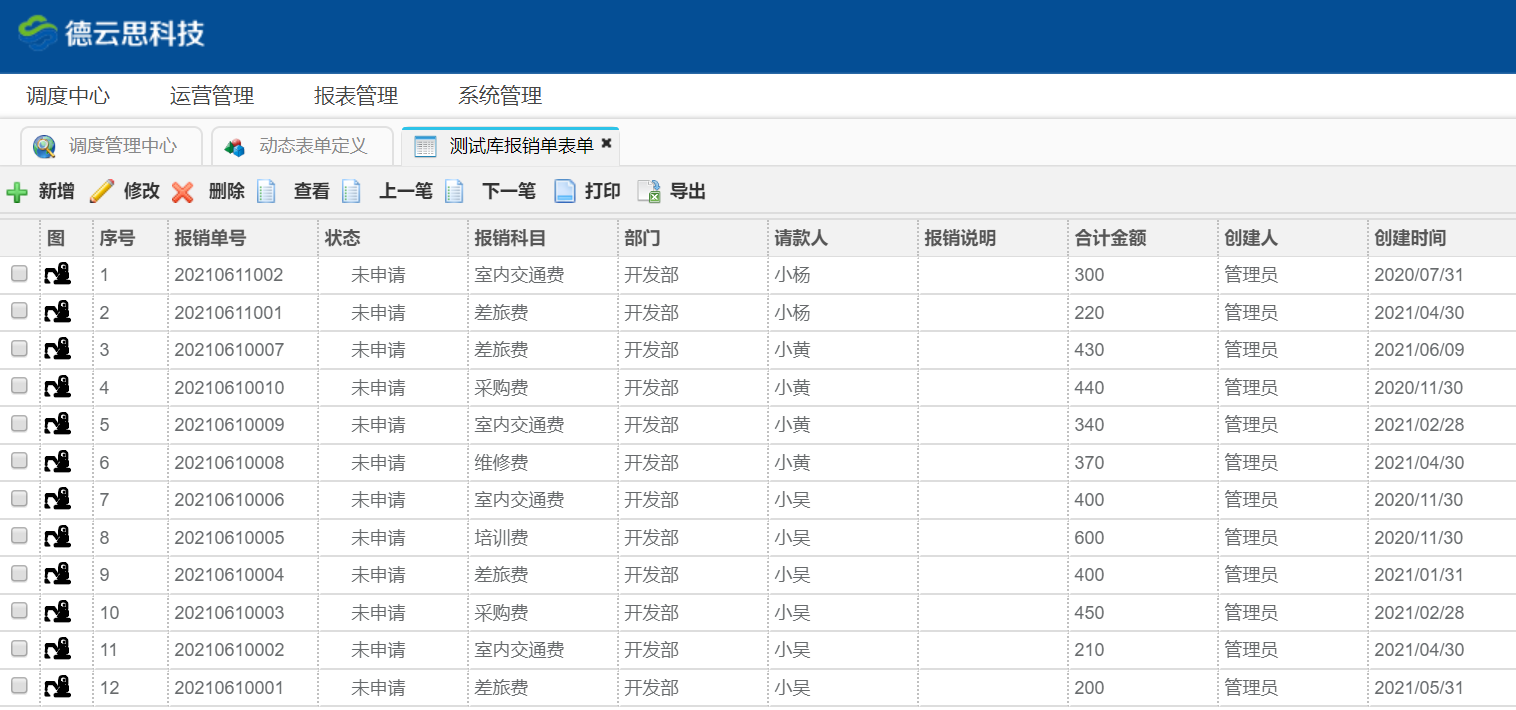1516x710 pixels.
Task: Click the 合计金额 column header
Action: point(1110,238)
